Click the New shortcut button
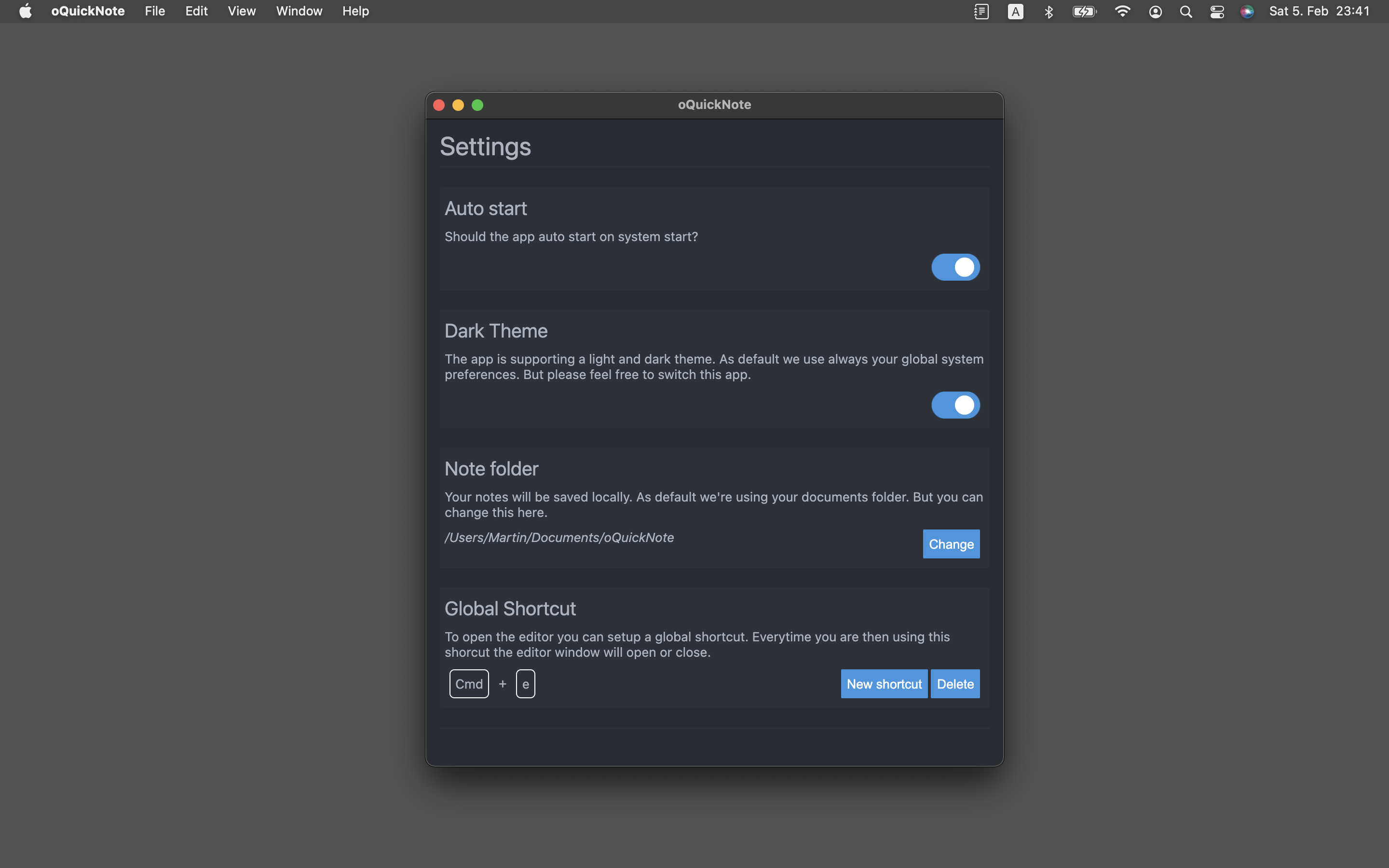 click(884, 684)
